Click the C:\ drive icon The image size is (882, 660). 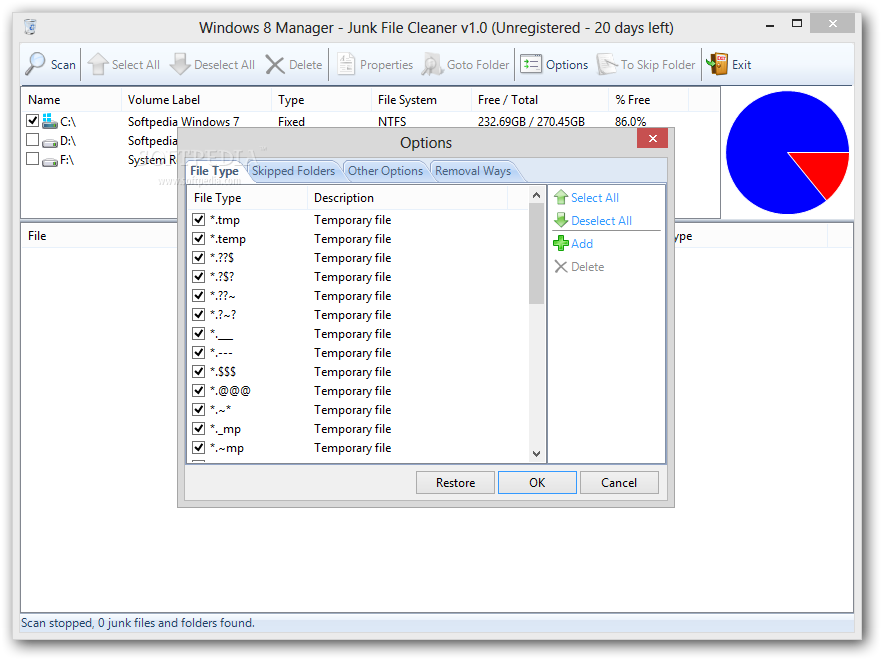point(50,121)
